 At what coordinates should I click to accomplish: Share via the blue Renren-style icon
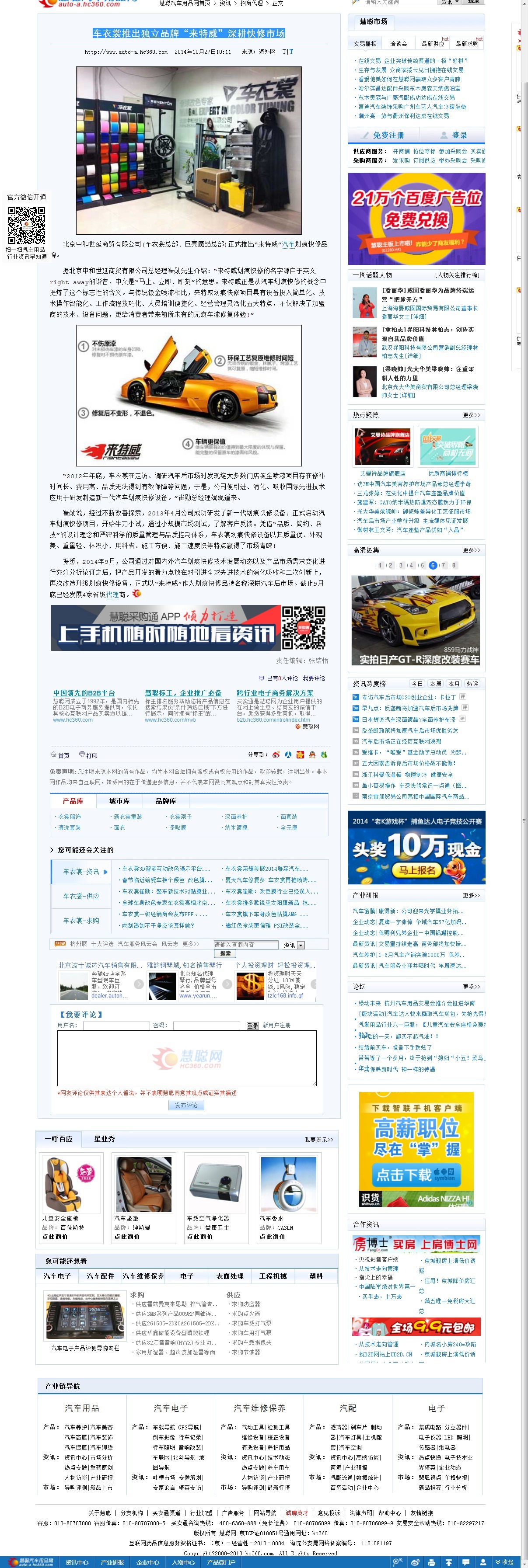click(288, 754)
